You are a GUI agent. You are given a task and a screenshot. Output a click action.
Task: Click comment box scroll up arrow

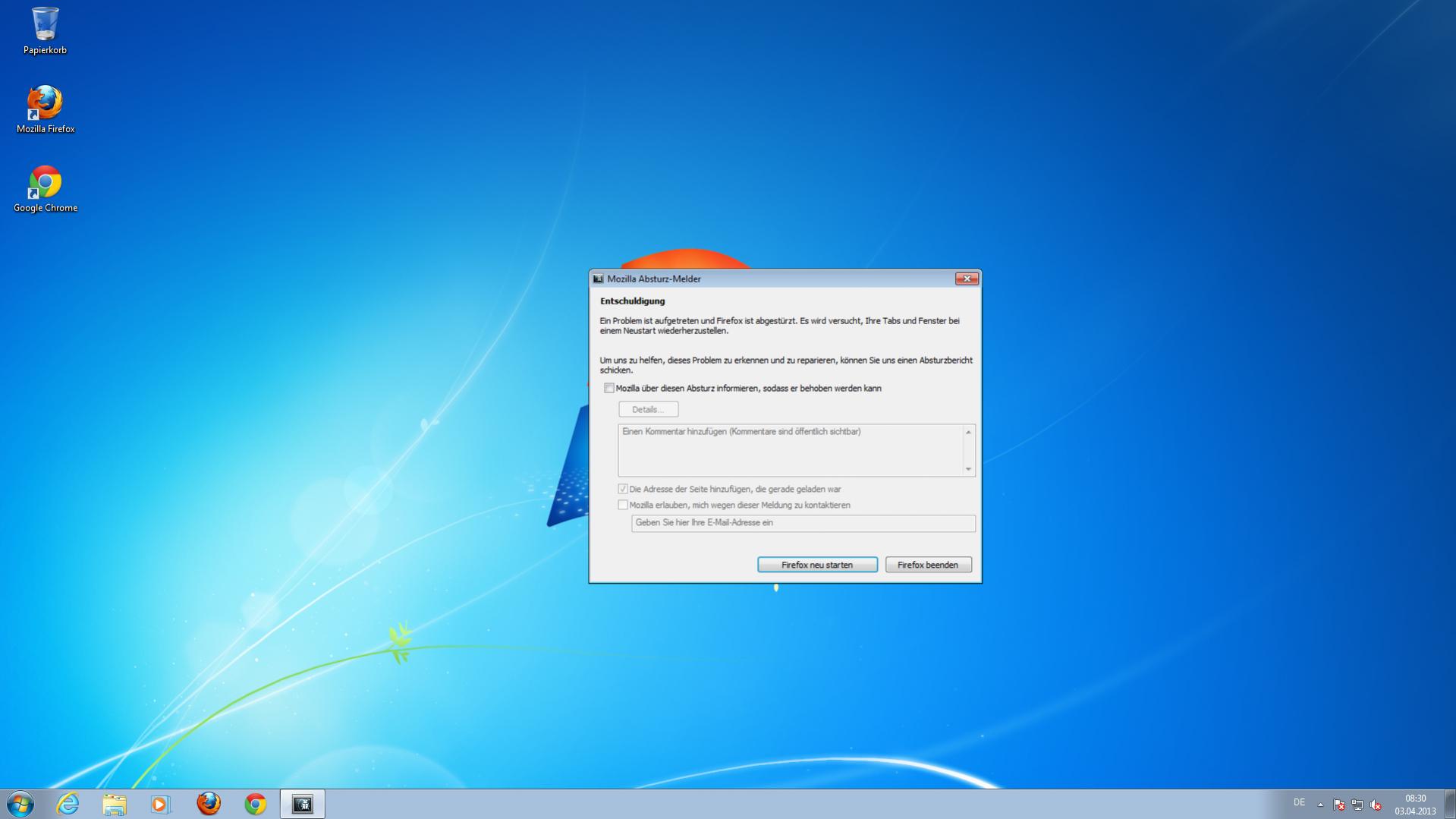coord(969,432)
